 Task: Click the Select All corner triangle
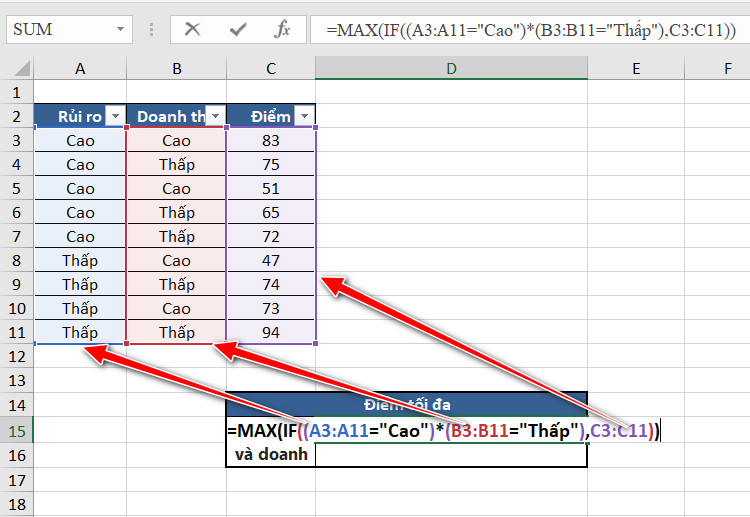[22, 68]
